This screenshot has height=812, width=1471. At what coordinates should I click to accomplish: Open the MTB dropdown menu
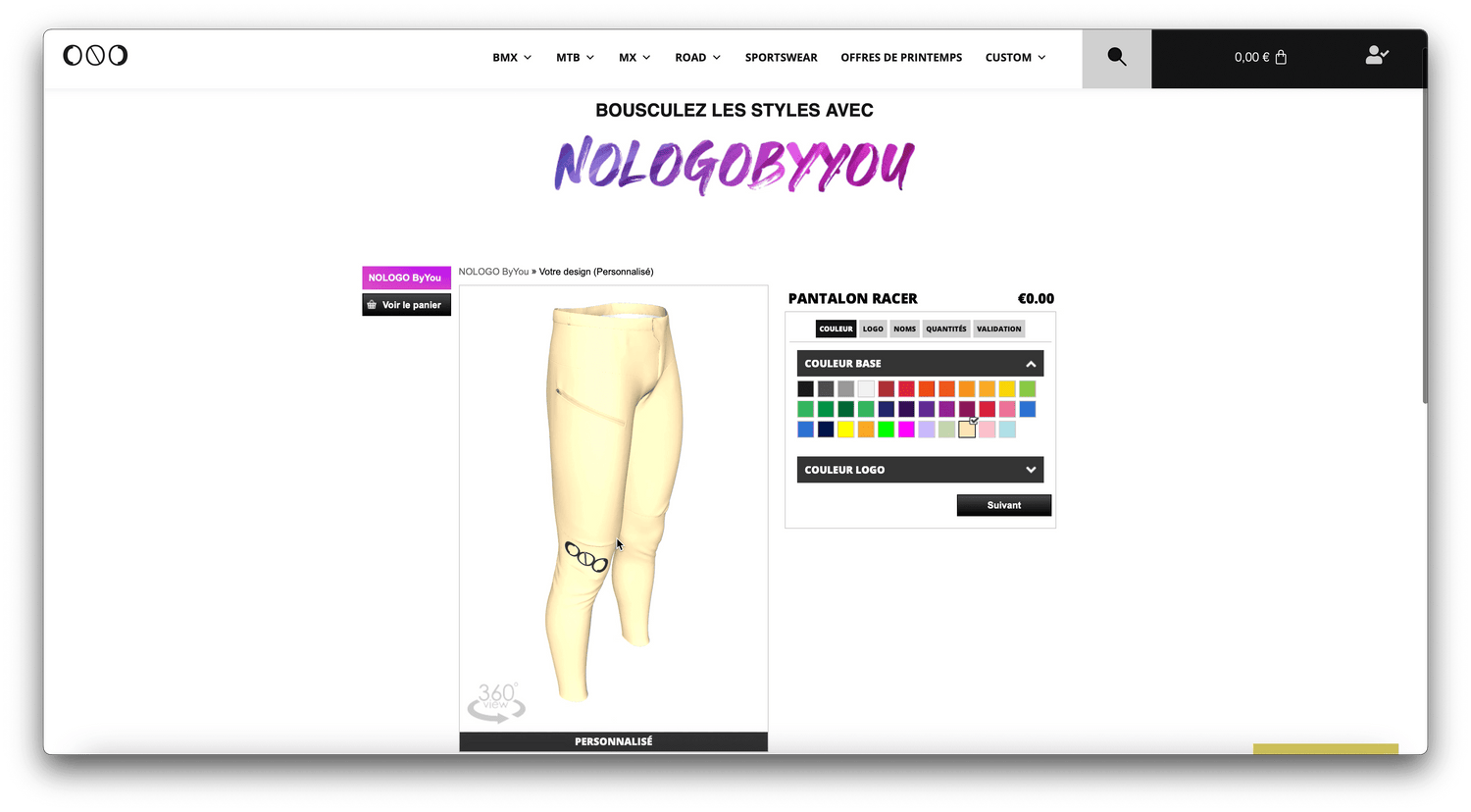[x=575, y=57]
